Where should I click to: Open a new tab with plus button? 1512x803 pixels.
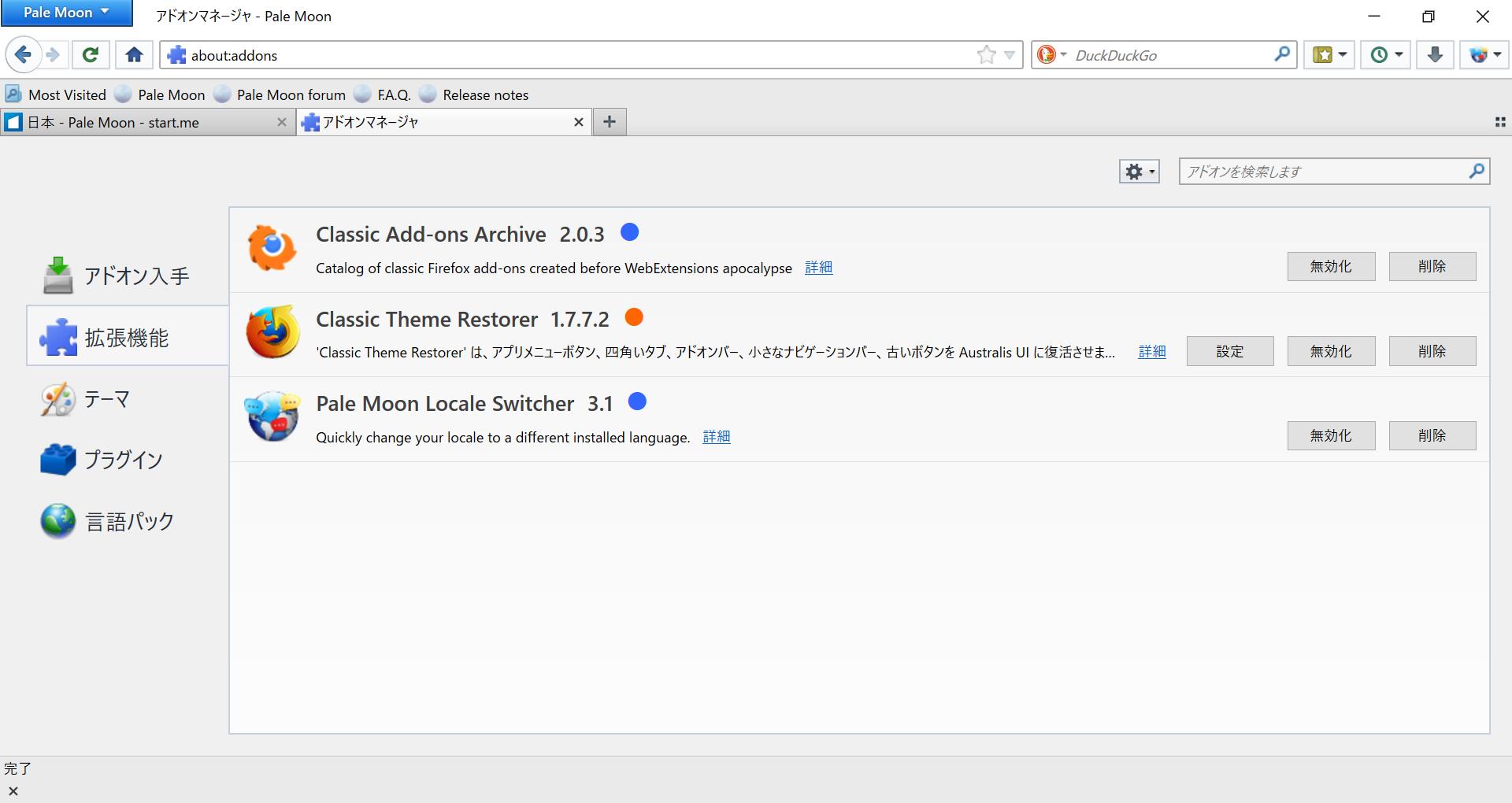(610, 122)
